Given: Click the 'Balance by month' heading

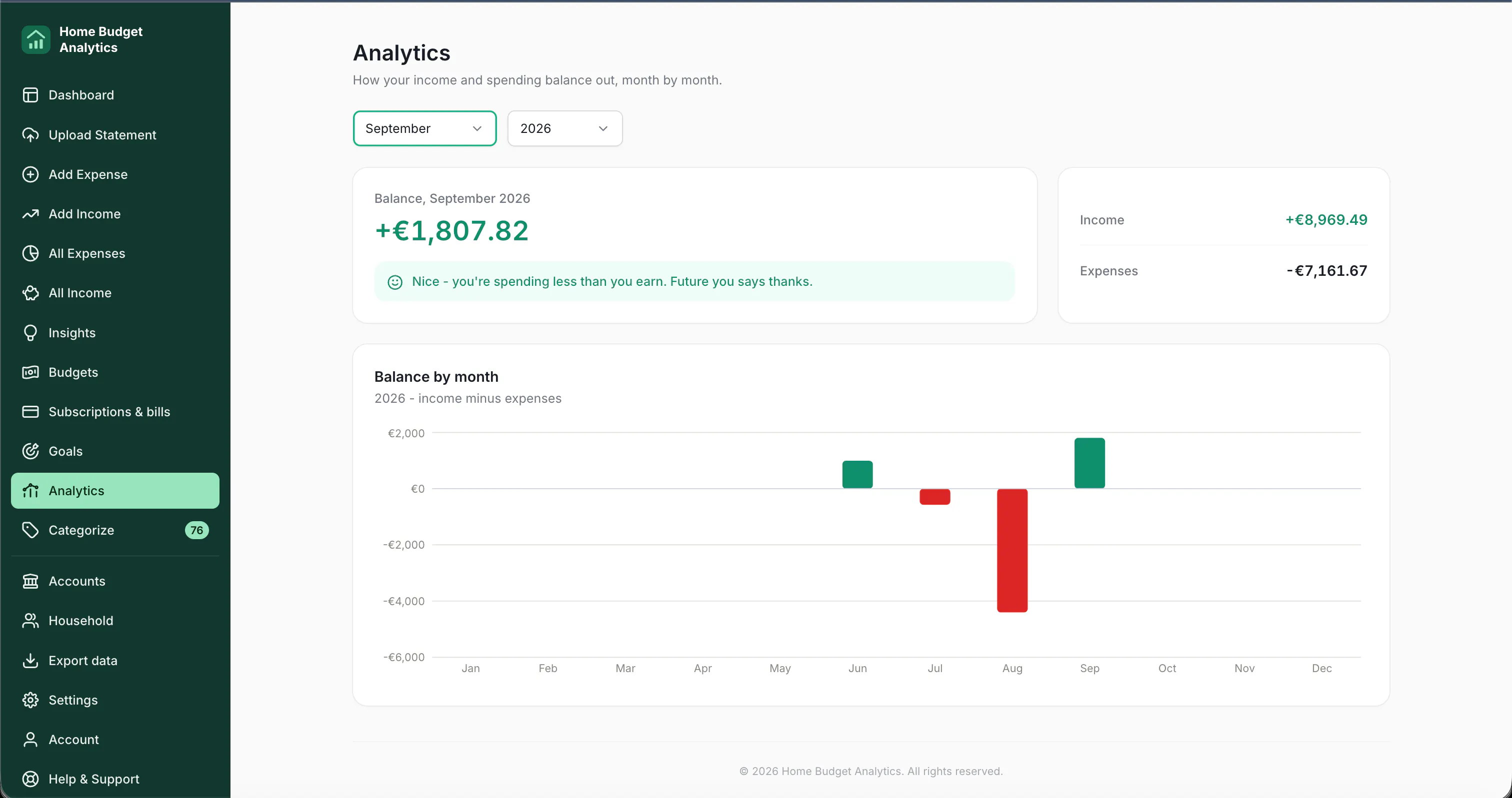Looking at the screenshot, I should (x=436, y=377).
